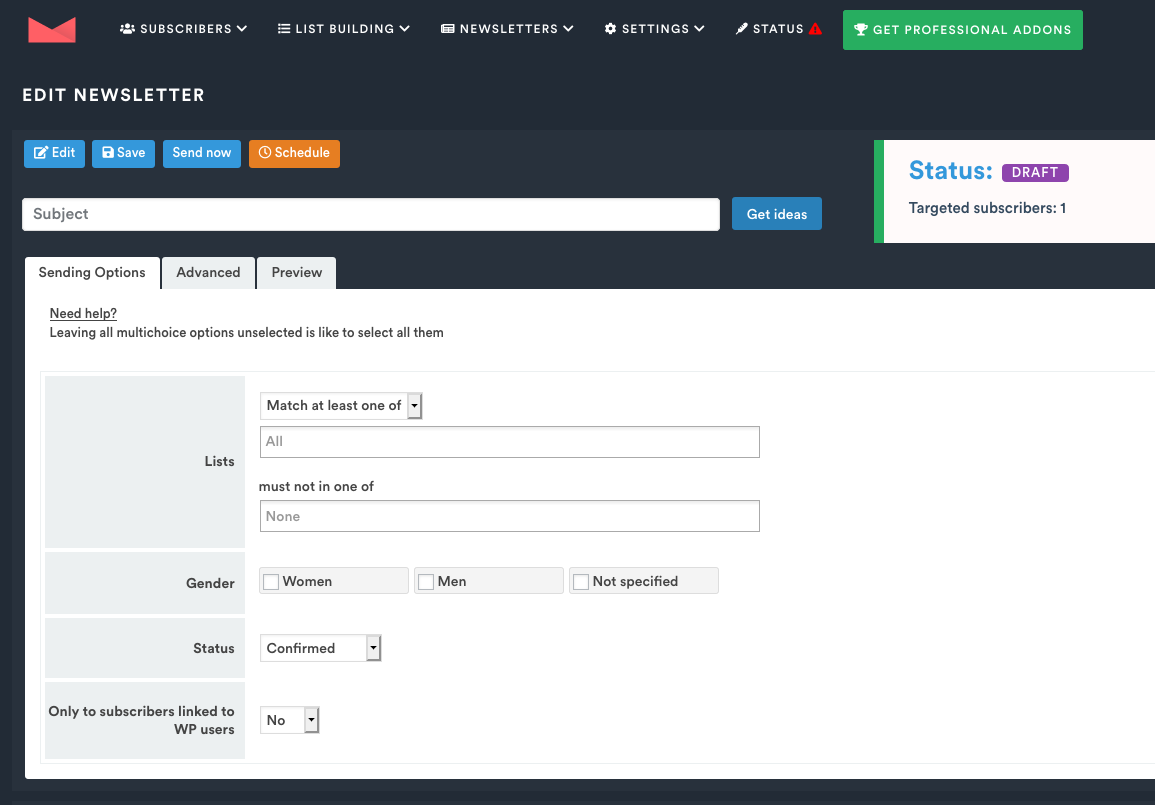This screenshot has width=1155, height=805.
Task: Click the Subscribers people icon
Action: [127, 30]
